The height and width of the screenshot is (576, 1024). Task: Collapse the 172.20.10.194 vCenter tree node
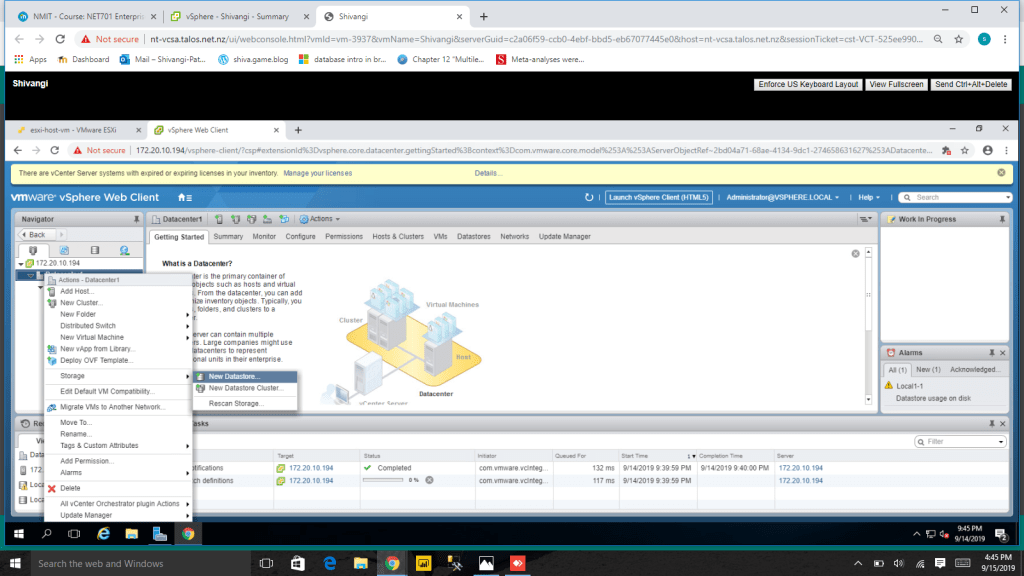click(20, 263)
